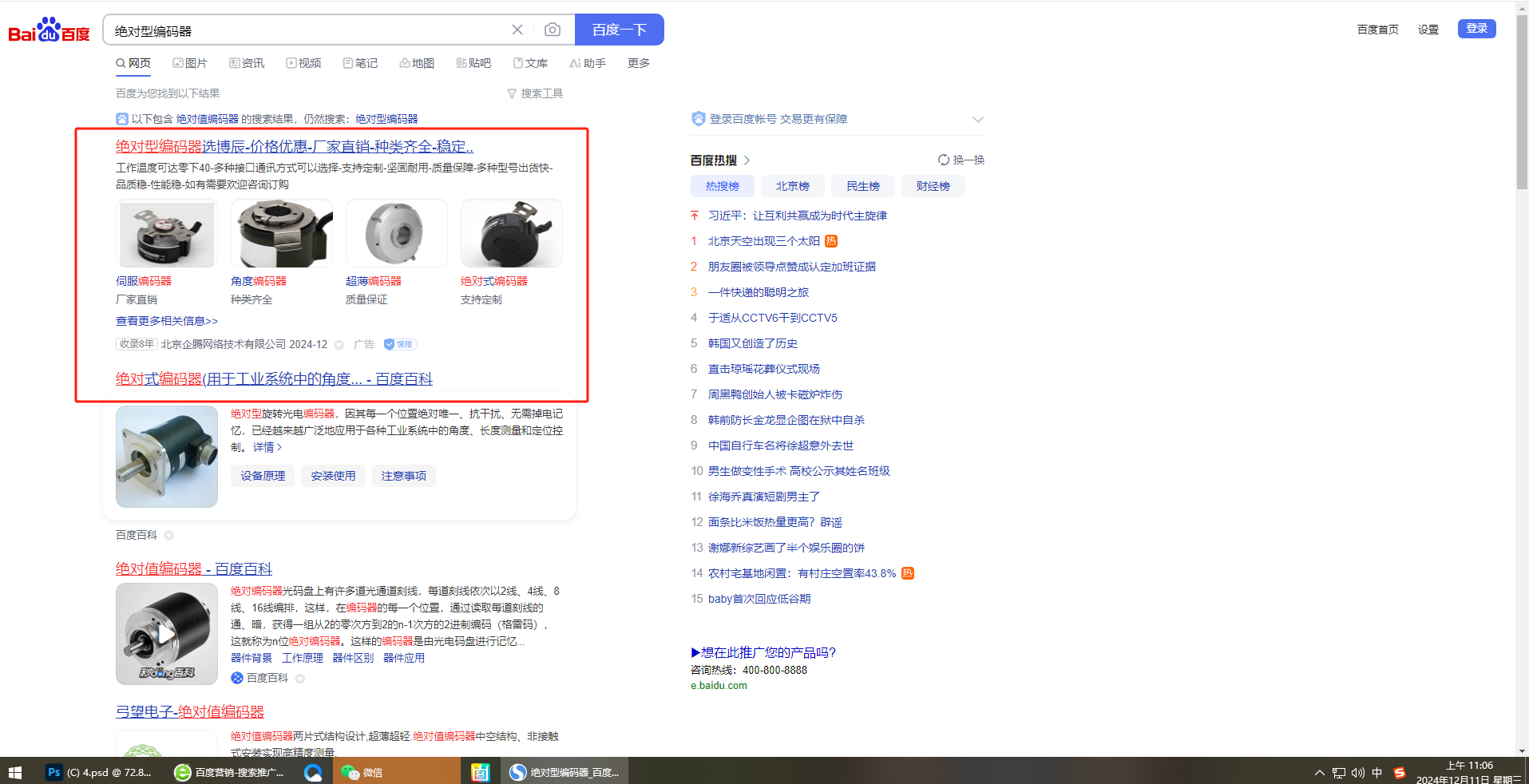Open the e.baidu.com promotion link
1529x784 pixels.
coord(719,686)
